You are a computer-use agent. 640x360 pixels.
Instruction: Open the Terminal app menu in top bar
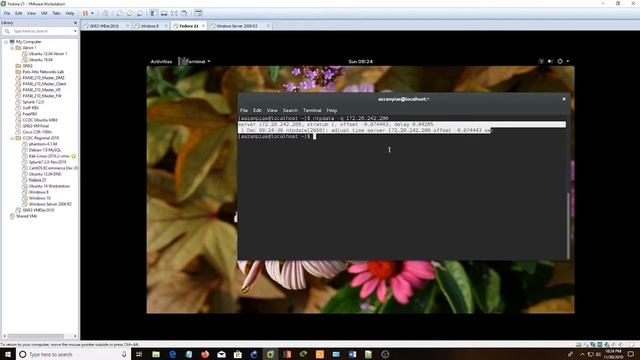pos(195,62)
